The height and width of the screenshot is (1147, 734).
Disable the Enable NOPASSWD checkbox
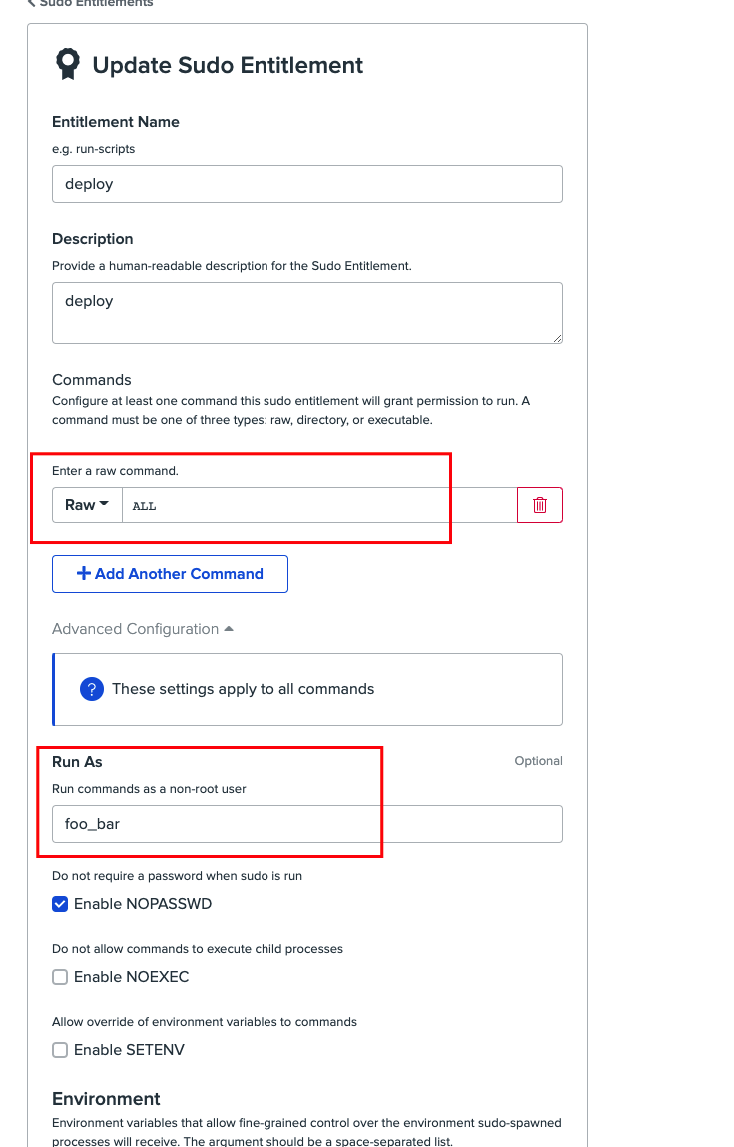tap(60, 904)
